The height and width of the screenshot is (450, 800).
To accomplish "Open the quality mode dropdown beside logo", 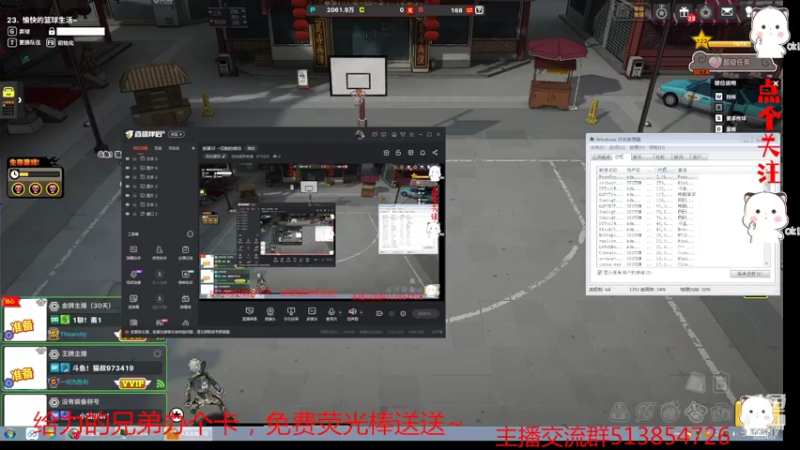I will tap(176, 134).
